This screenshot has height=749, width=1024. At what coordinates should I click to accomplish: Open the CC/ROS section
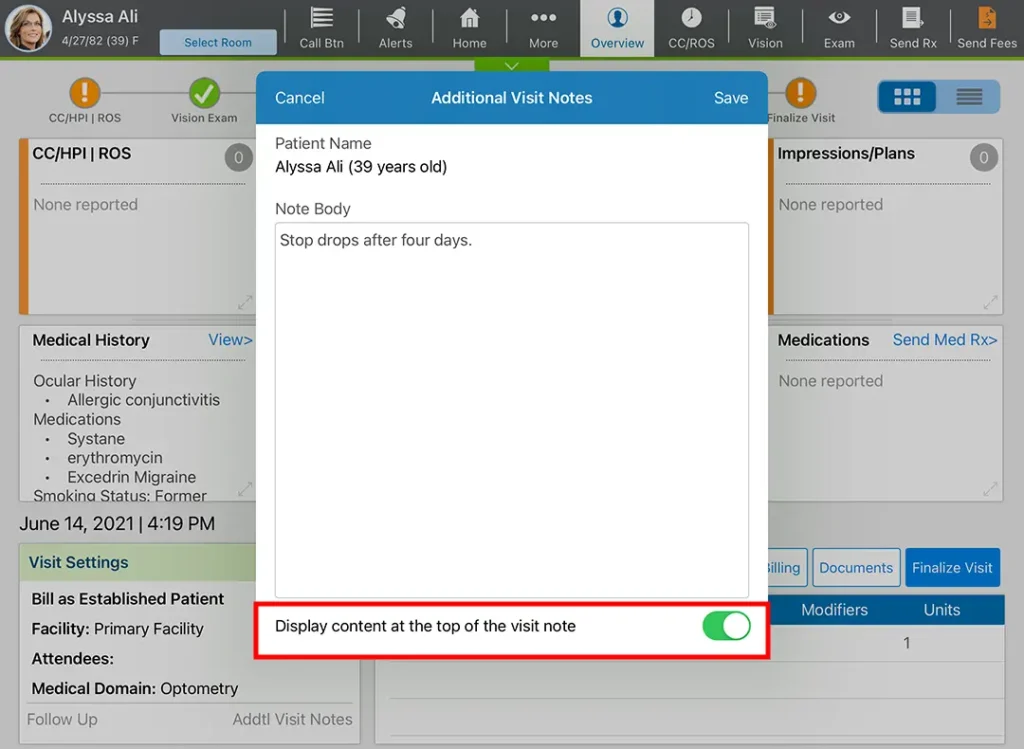coord(691,28)
